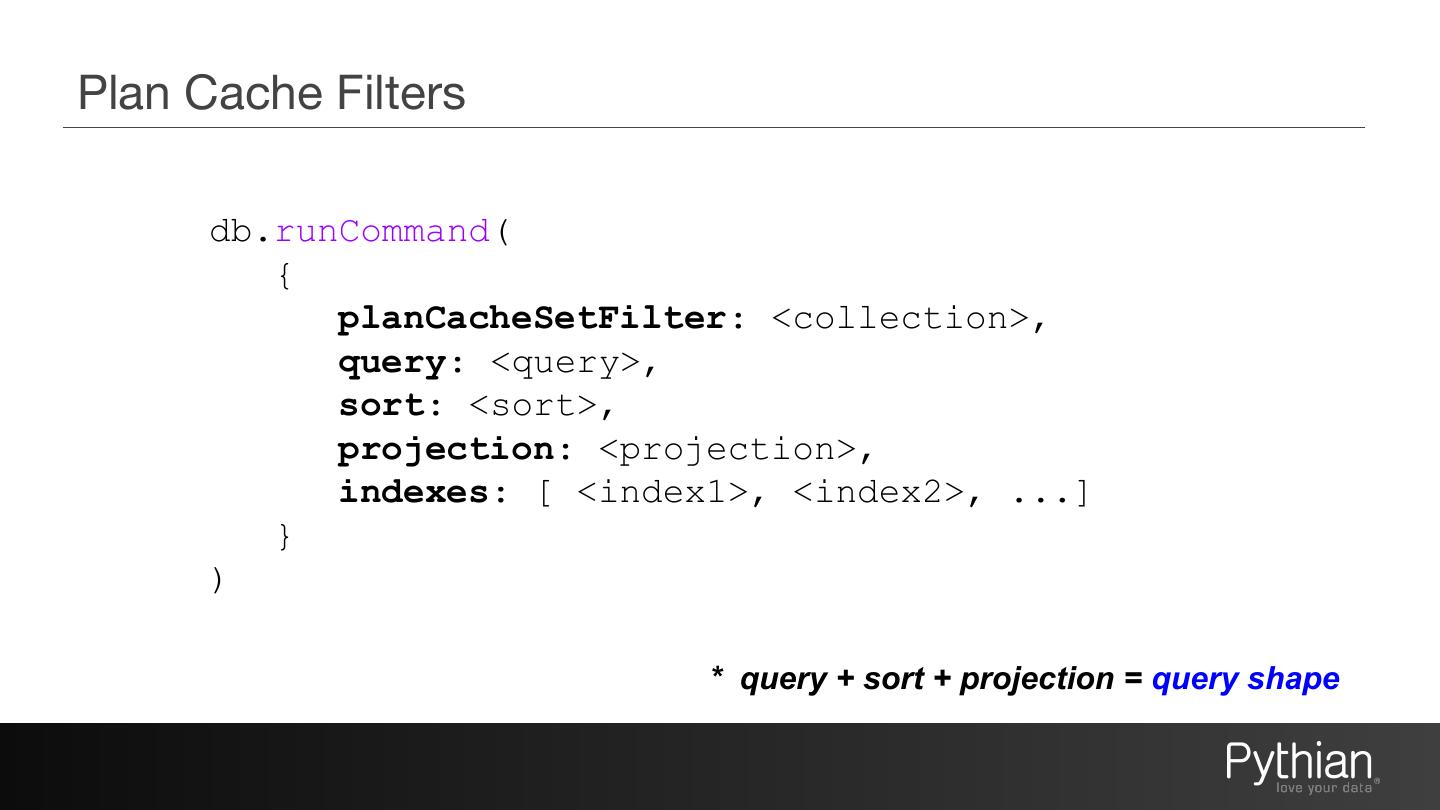
Task: Click the closing curly brace
Action: (x=285, y=536)
